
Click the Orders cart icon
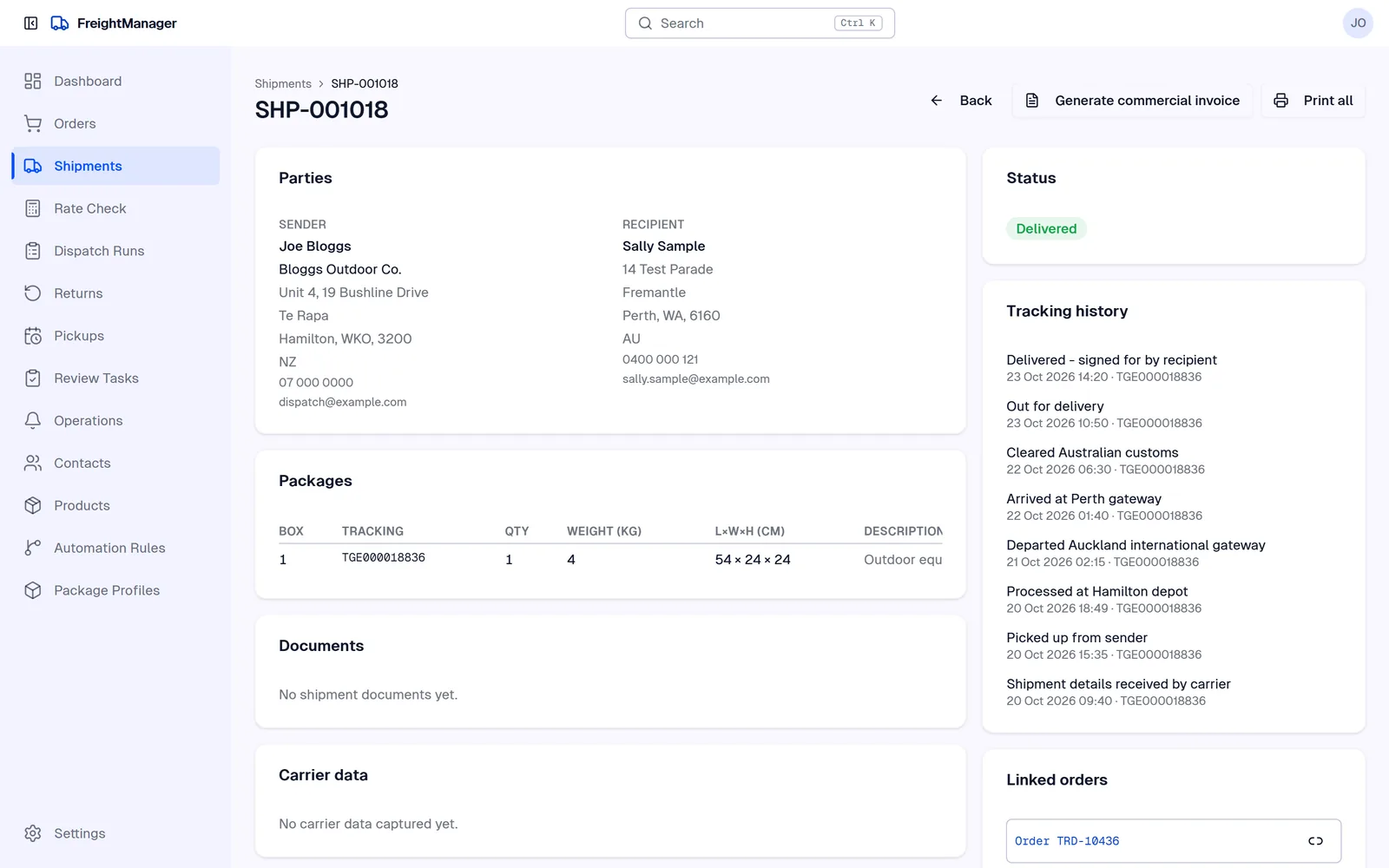tap(33, 123)
